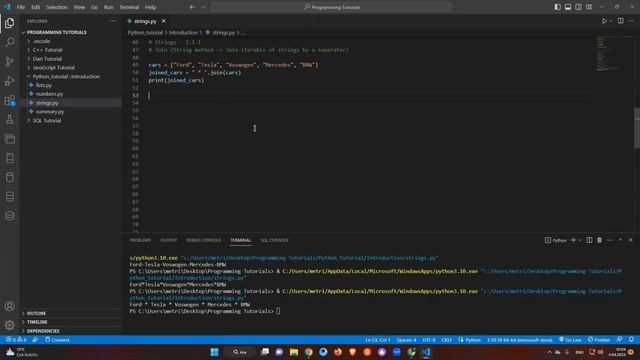Toggle primary side bar visibility
640x360 pixels.
click(x=558, y=7)
